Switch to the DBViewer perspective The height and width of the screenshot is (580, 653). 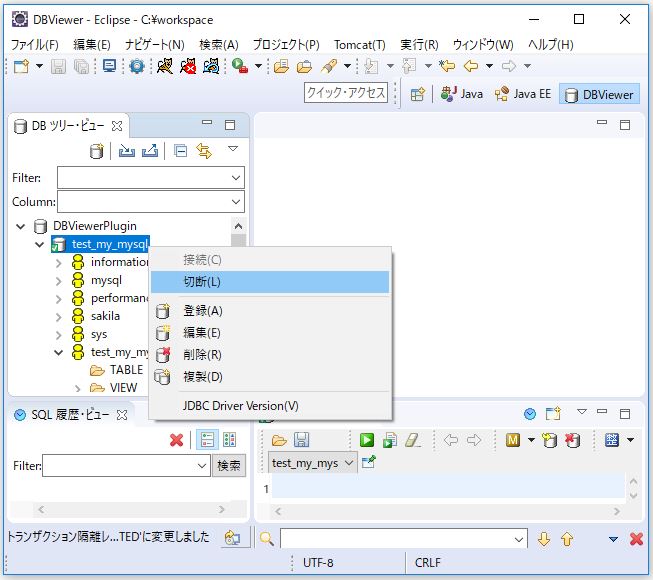click(x=599, y=95)
